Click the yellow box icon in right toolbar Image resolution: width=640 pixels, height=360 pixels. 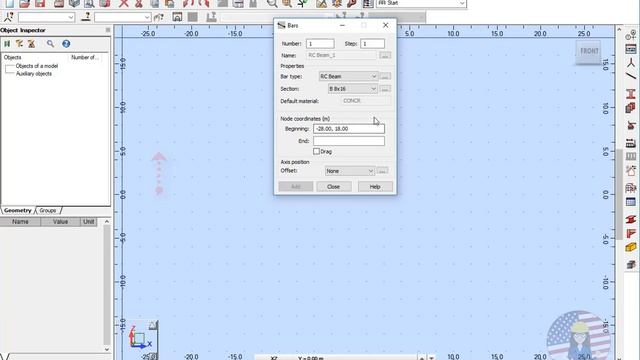pos(631,247)
